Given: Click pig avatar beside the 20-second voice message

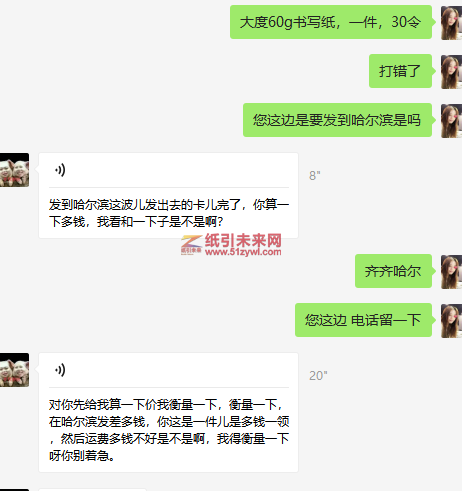Looking at the screenshot, I should click(x=14, y=370).
